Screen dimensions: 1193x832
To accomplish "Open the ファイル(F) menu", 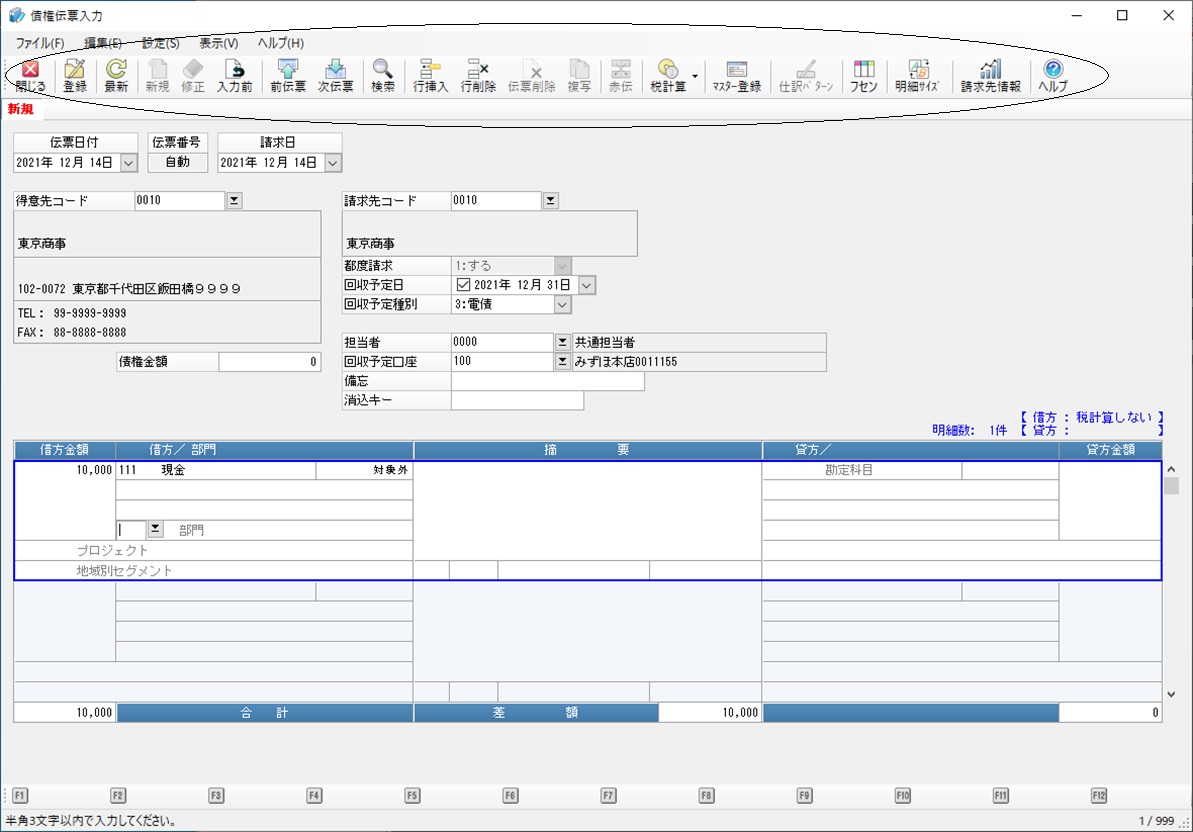I will pos(39,44).
